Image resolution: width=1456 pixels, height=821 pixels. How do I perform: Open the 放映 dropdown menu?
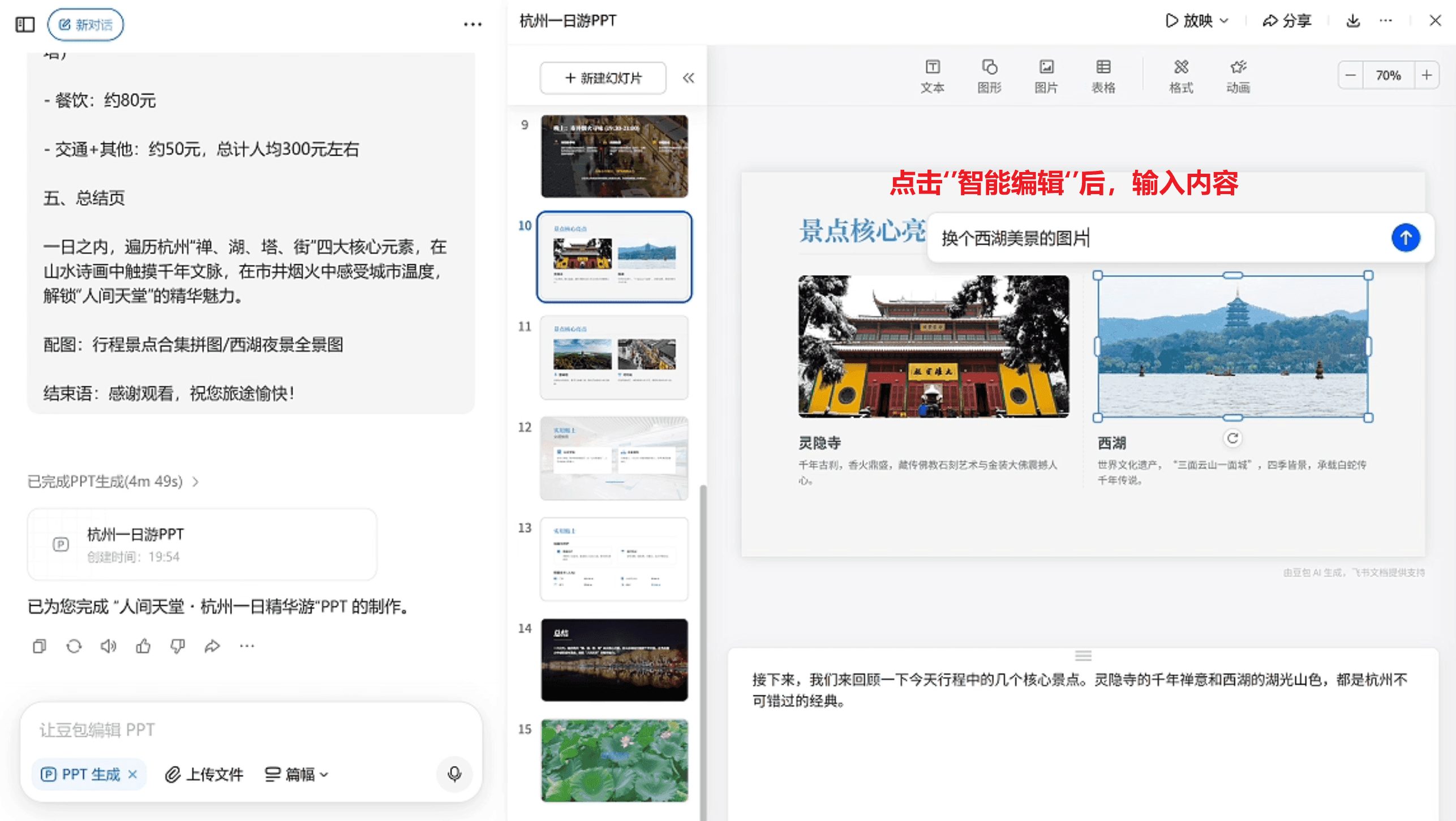point(1224,21)
